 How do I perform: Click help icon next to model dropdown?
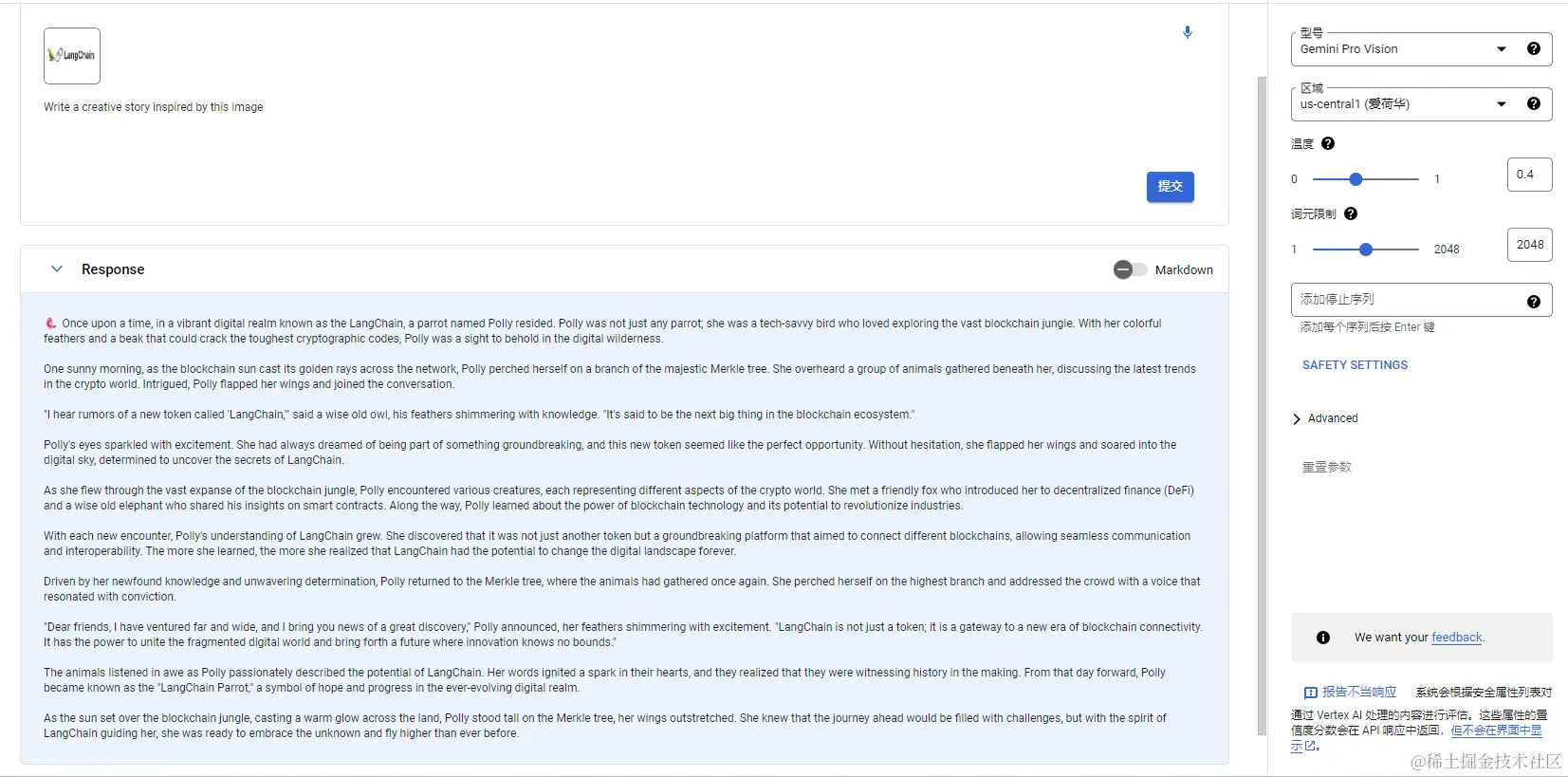coord(1533,49)
